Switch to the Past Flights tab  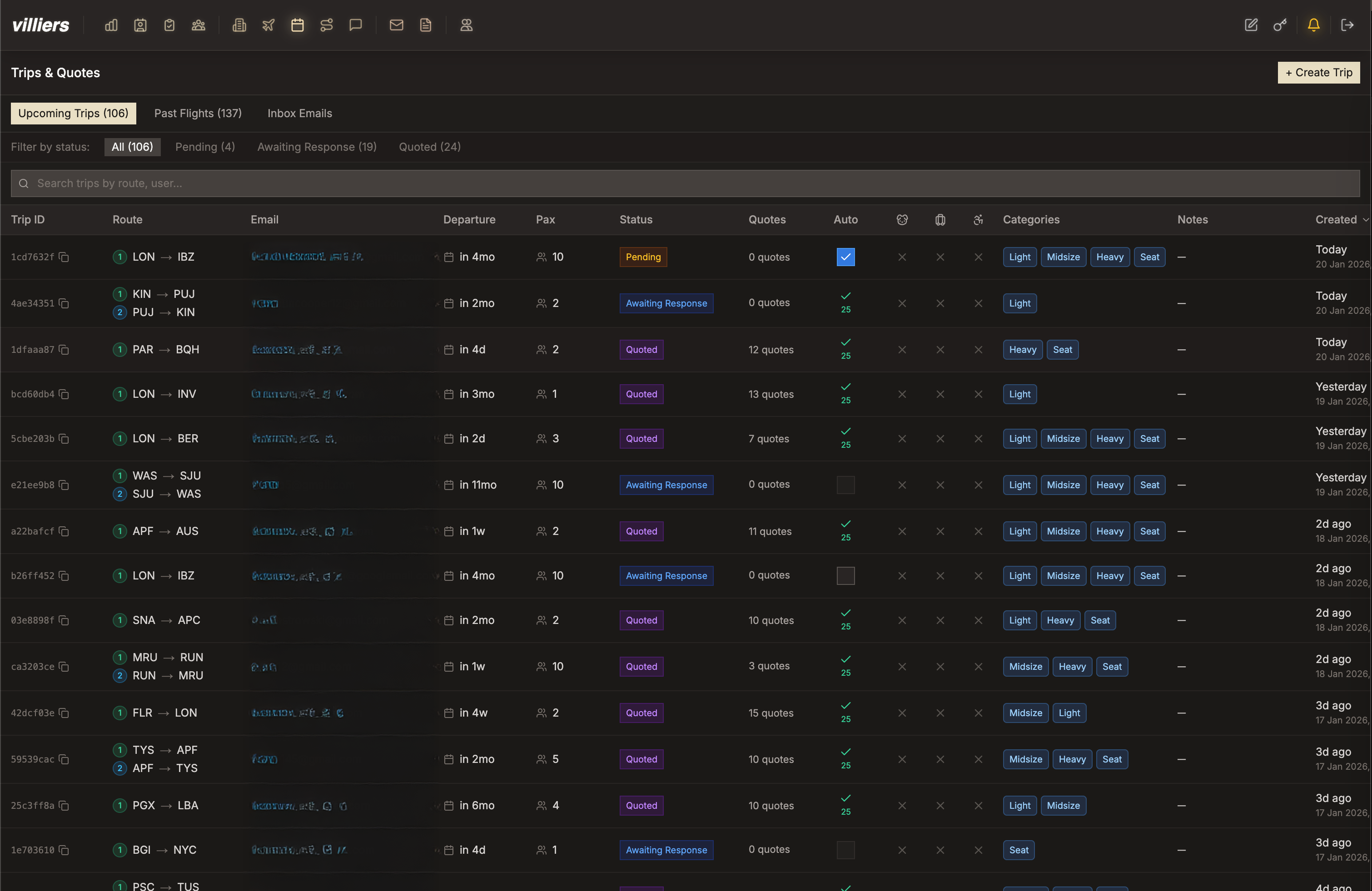(x=198, y=113)
